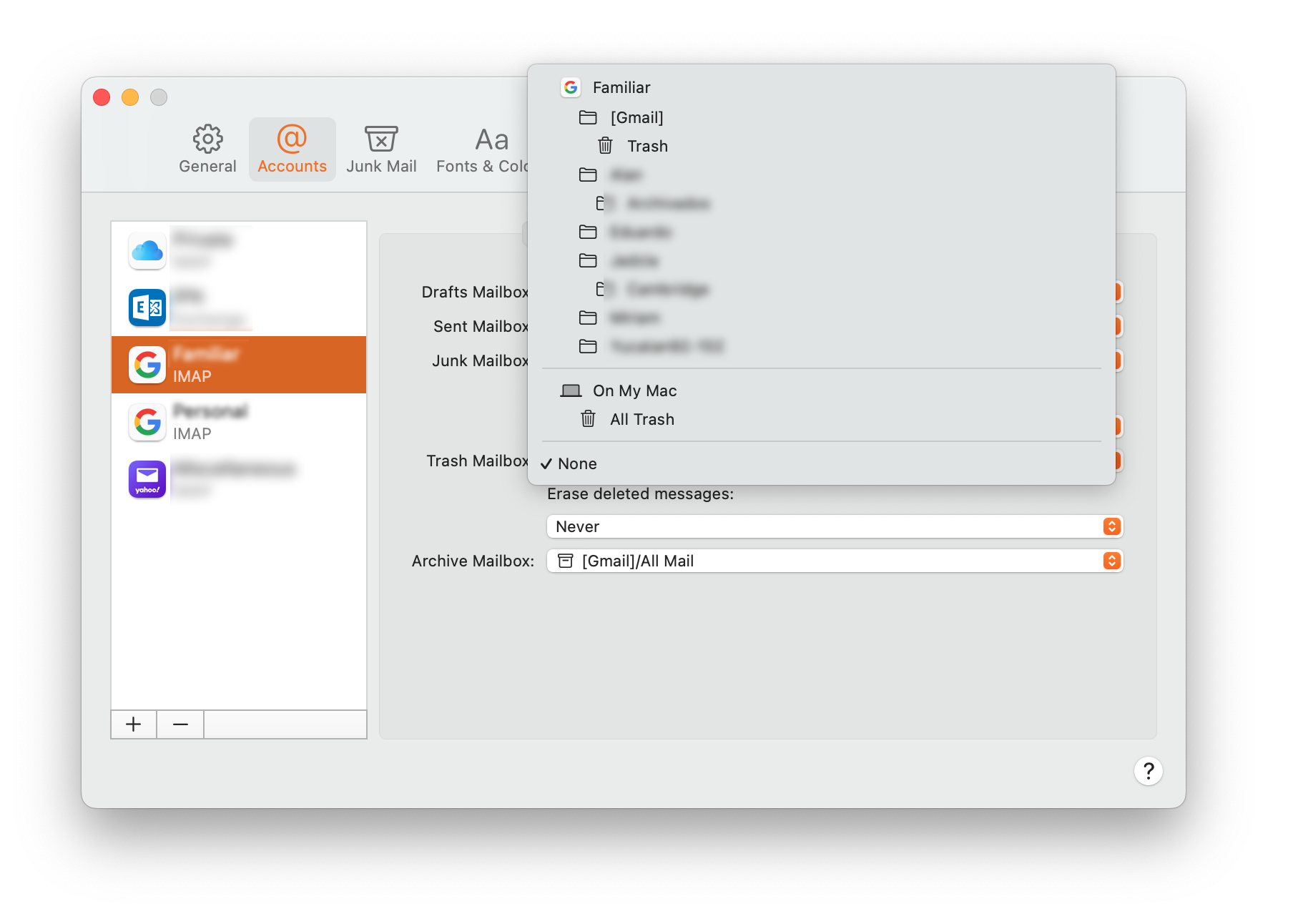Select the Exchange account icon
Image resolution: width=1303 pixels, height=924 pixels.
pos(147,308)
